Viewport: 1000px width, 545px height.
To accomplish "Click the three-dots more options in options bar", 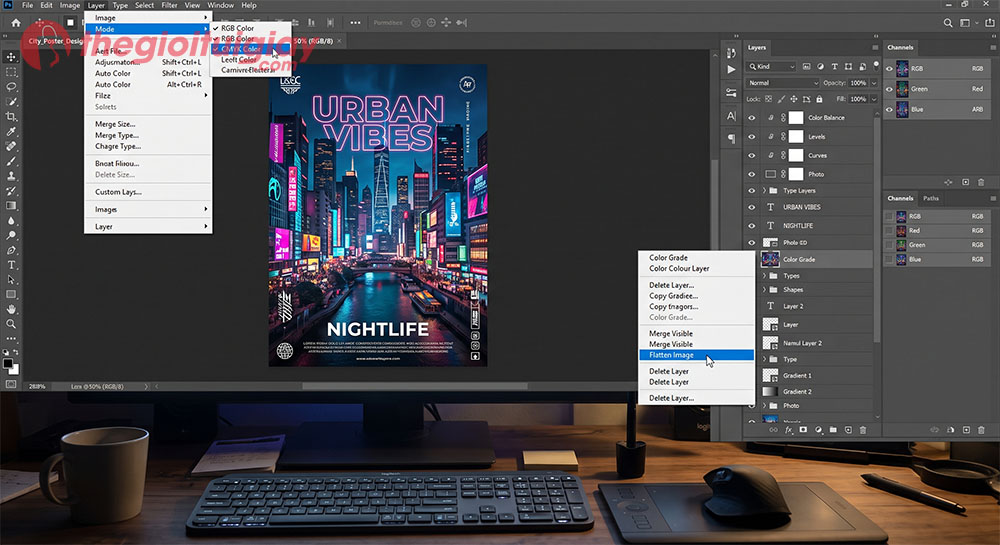I will pyautogui.click(x=355, y=23).
